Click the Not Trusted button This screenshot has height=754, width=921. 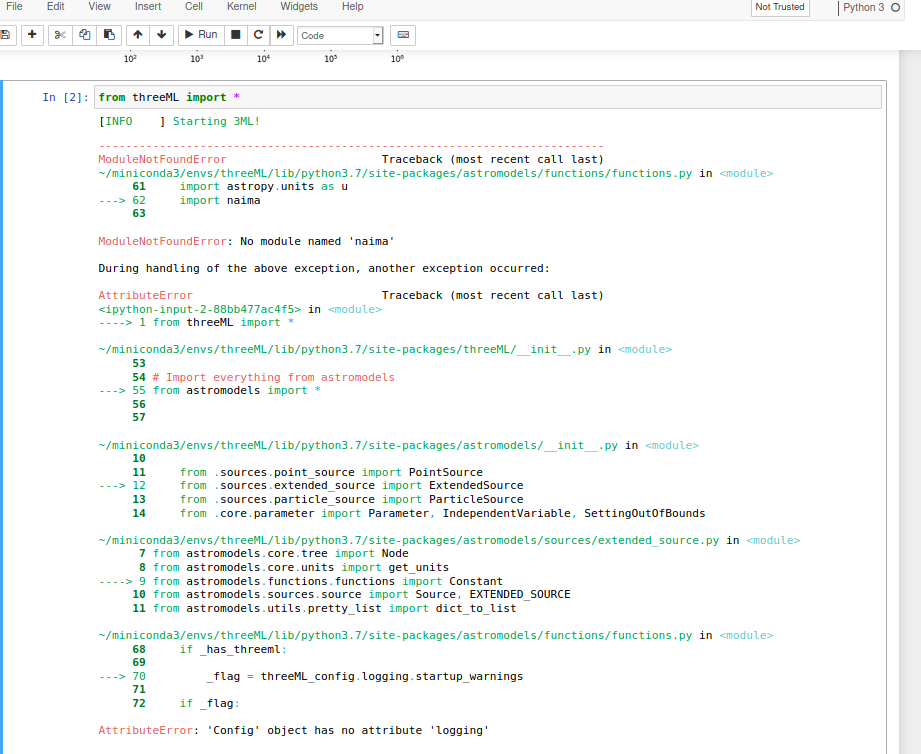point(780,8)
